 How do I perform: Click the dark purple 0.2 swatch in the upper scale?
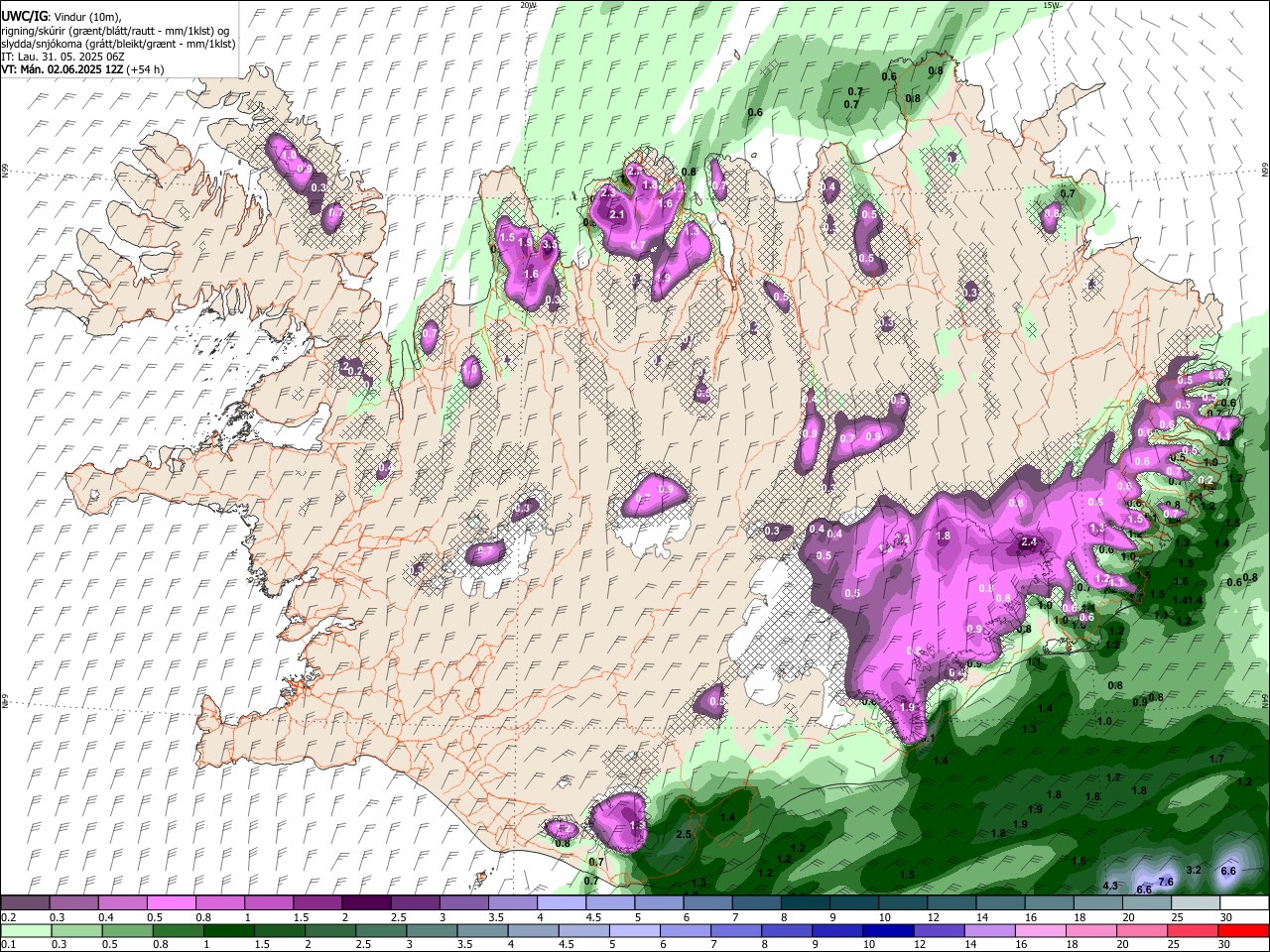point(26,903)
